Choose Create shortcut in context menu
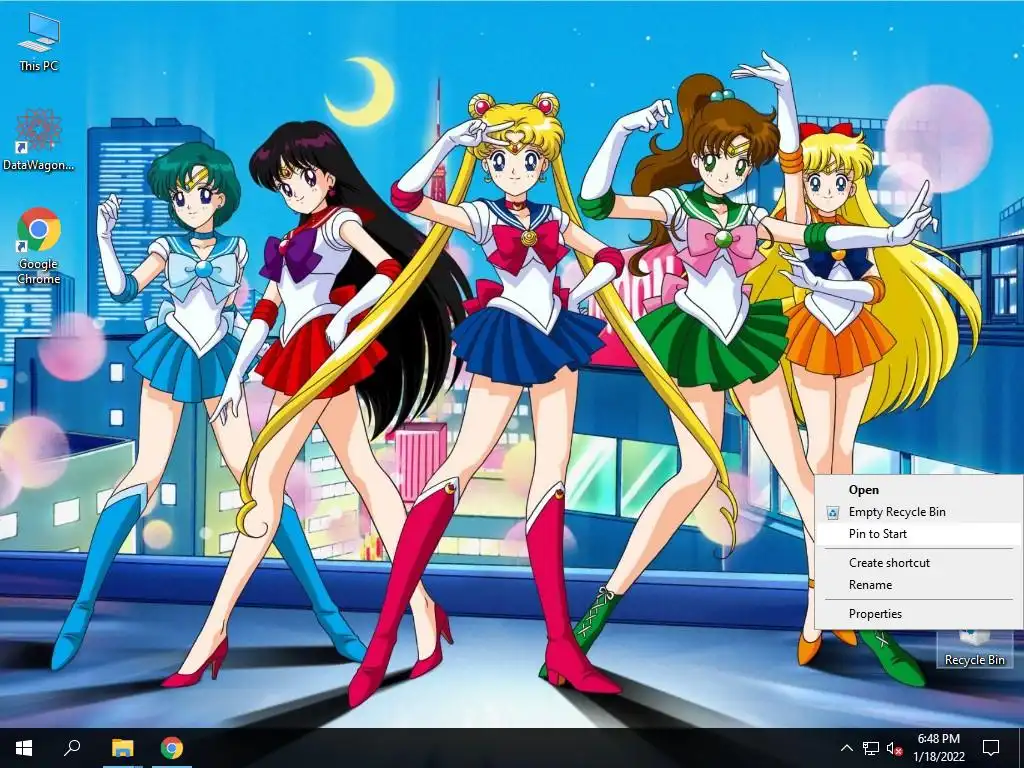The image size is (1024, 768). [x=919, y=563]
